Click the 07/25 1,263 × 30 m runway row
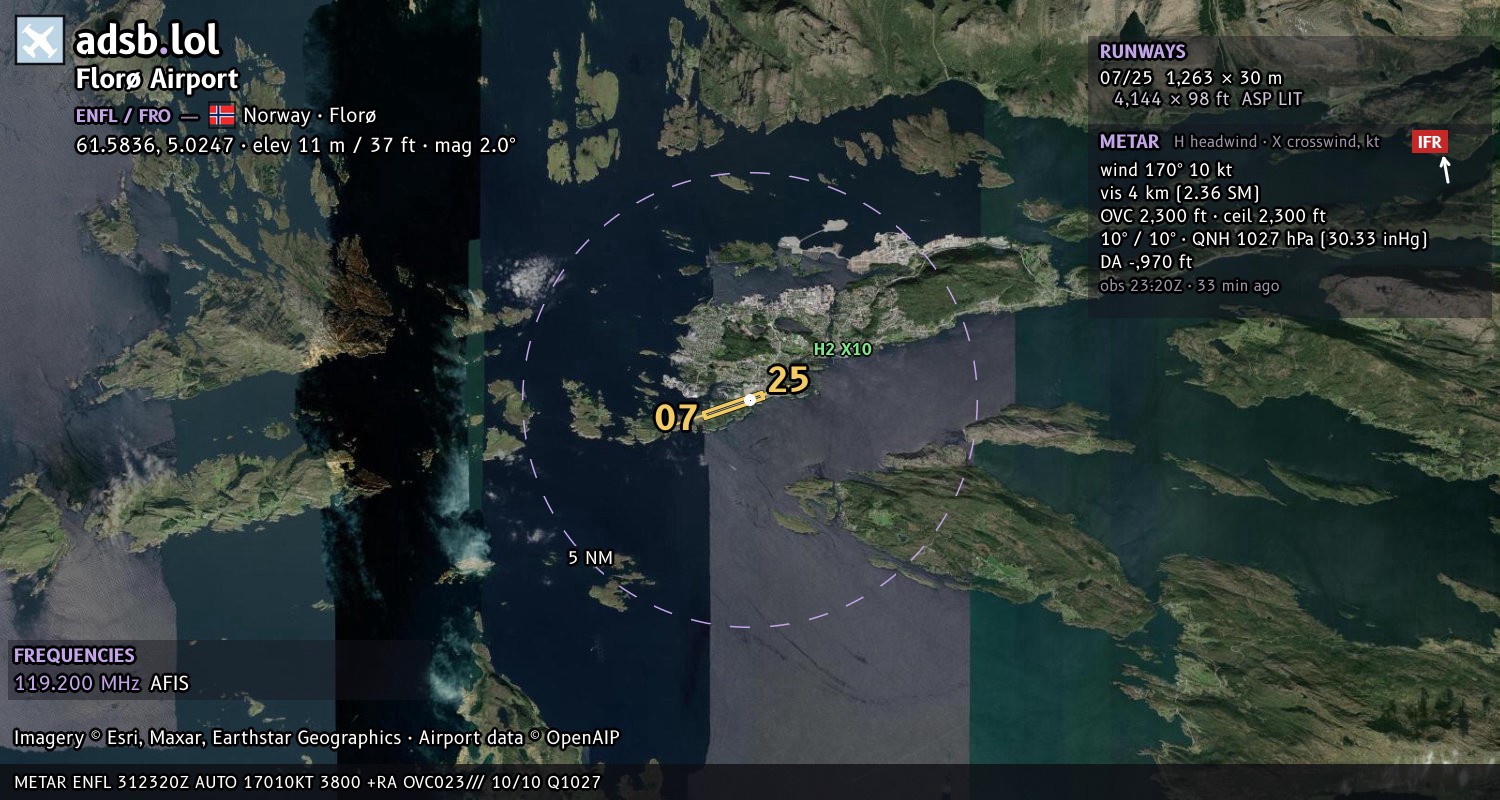Screen dimensions: 1500x800 pos(1190,78)
